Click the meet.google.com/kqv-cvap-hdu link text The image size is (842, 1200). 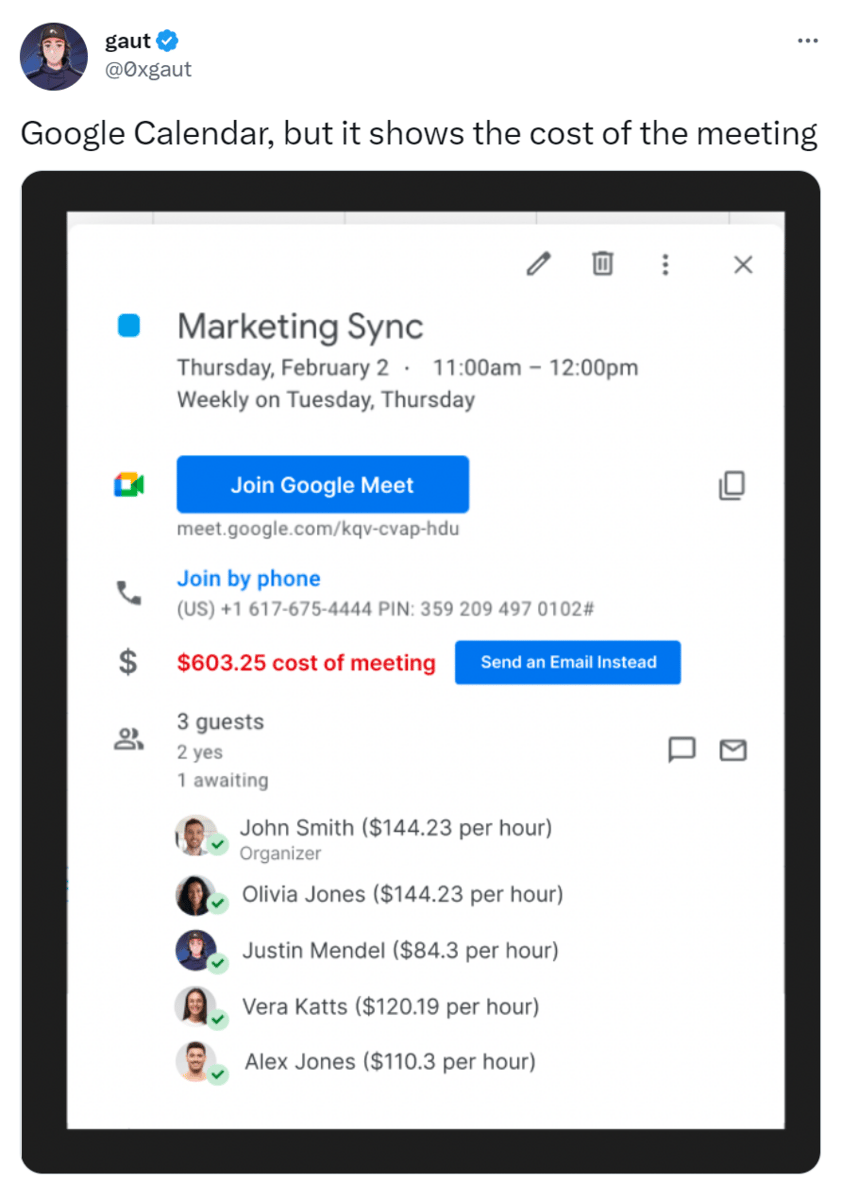[x=318, y=528]
